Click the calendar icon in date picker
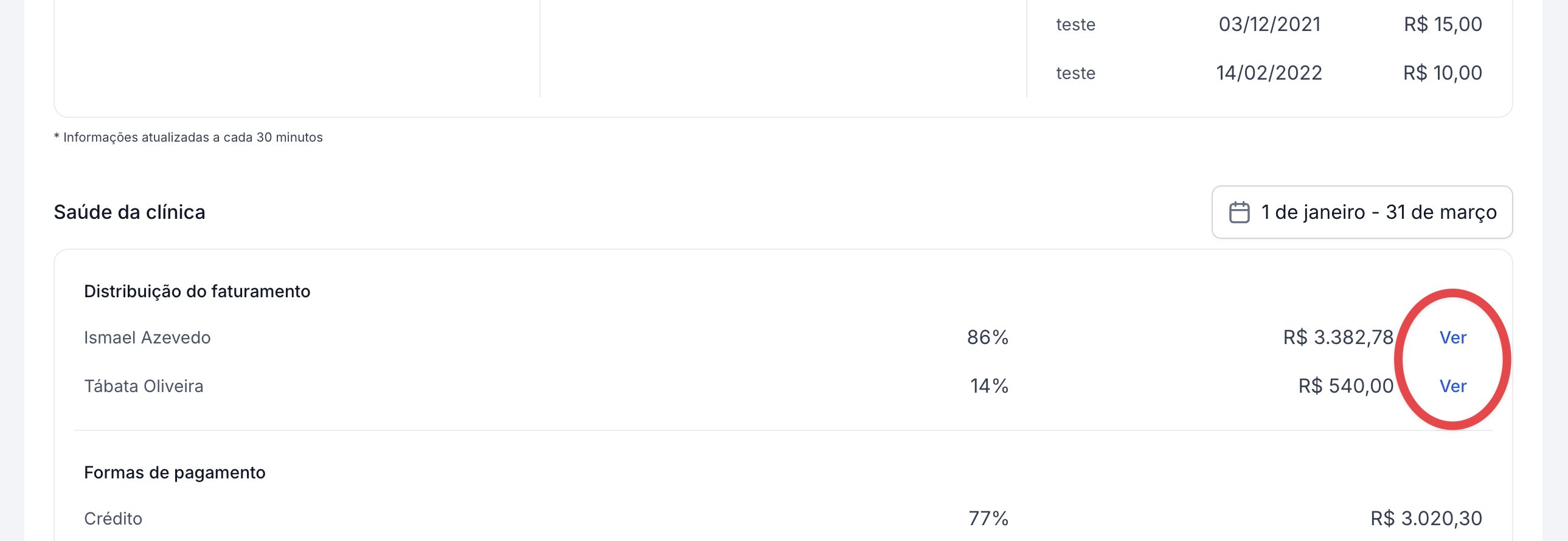Screen dimensions: 1568x541 1239,212
